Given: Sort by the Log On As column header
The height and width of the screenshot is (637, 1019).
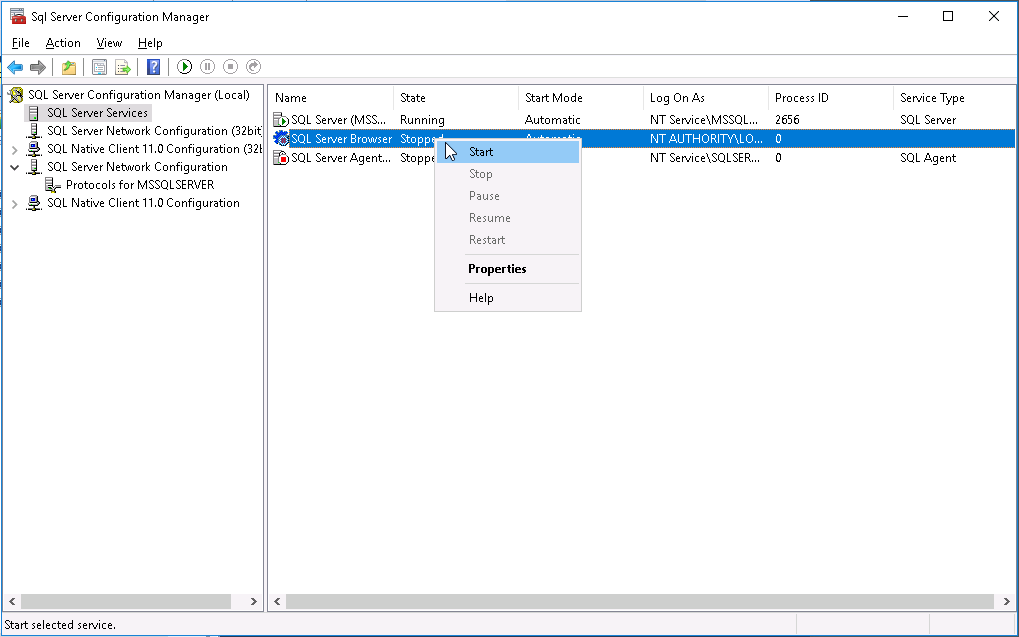Looking at the screenshot, I should 705,98.
